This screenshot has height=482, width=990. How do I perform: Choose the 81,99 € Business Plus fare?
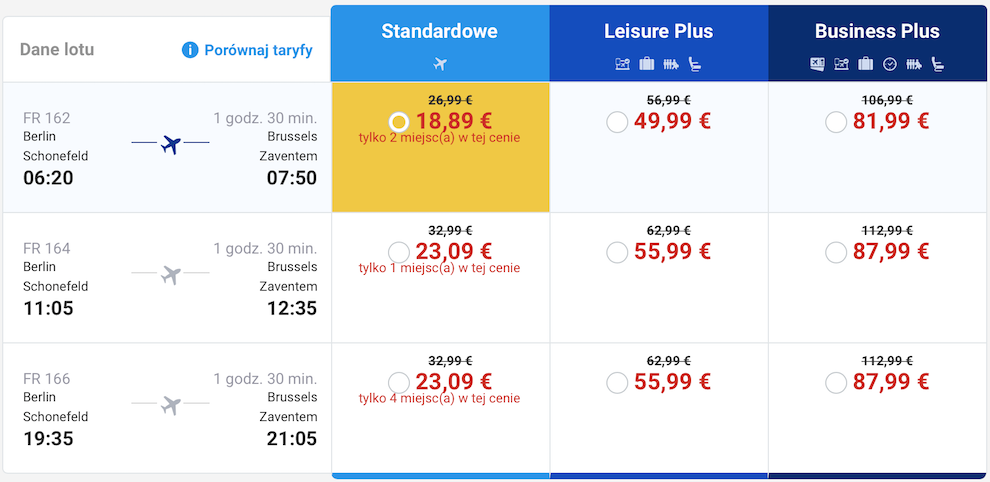[x=836, y=121]
